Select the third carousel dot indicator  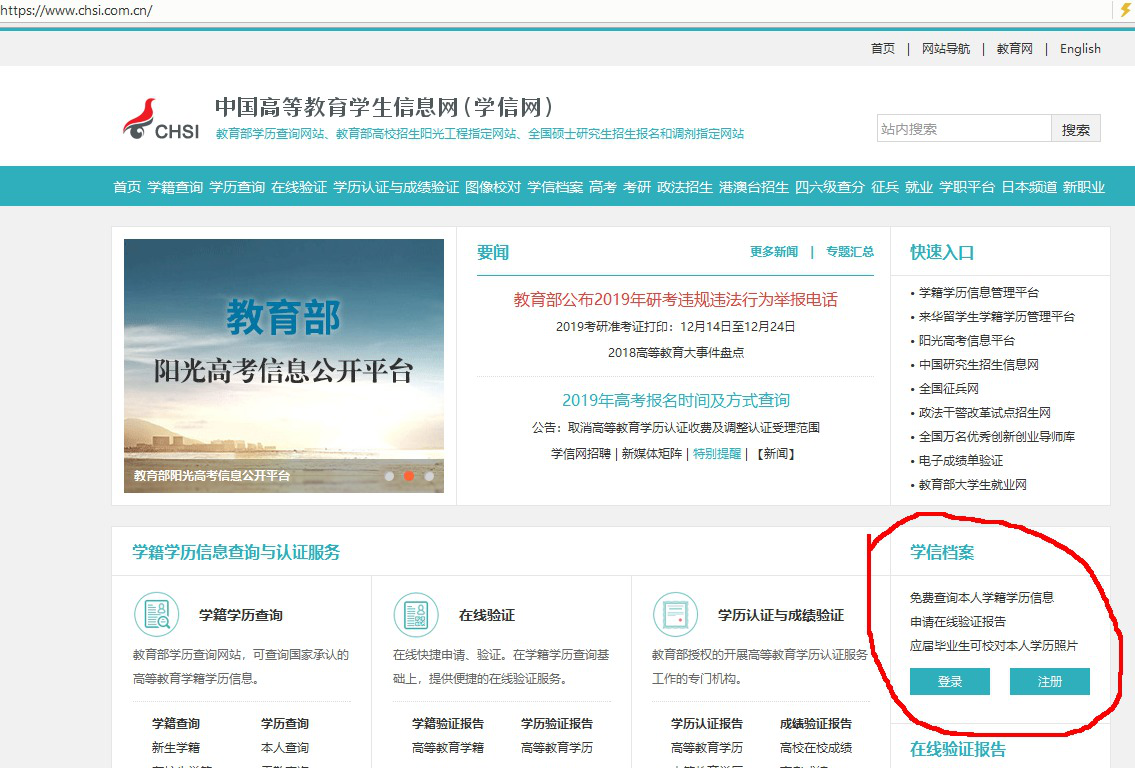coord(429,476)
